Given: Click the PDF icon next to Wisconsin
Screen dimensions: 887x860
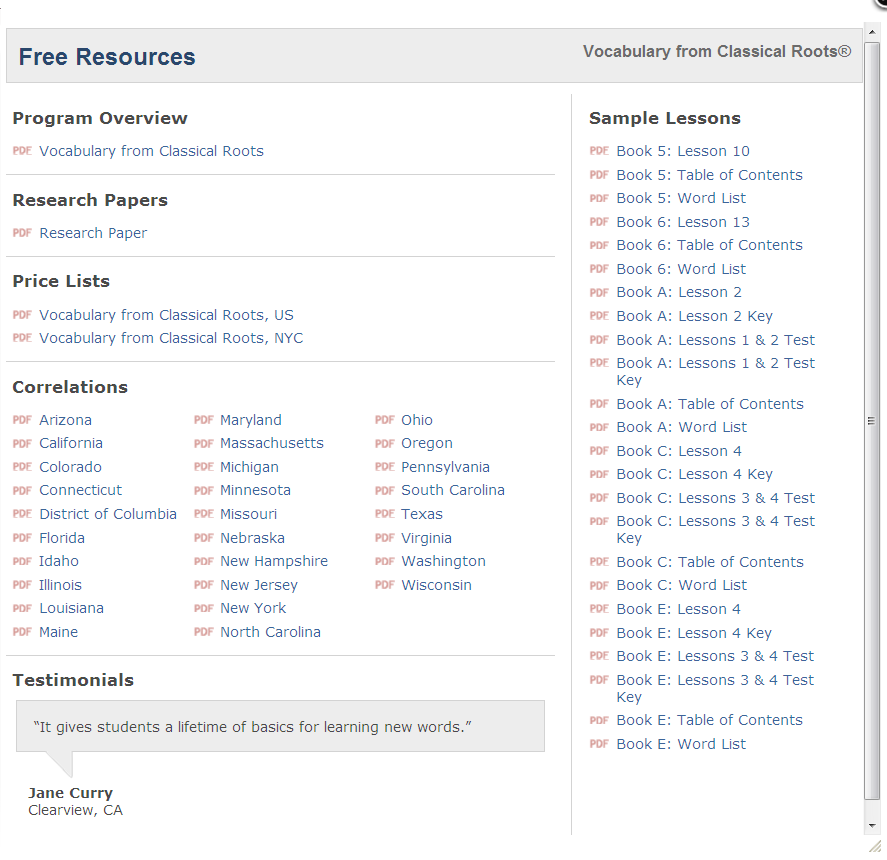Looking at the screenshot, I should 384,585.
